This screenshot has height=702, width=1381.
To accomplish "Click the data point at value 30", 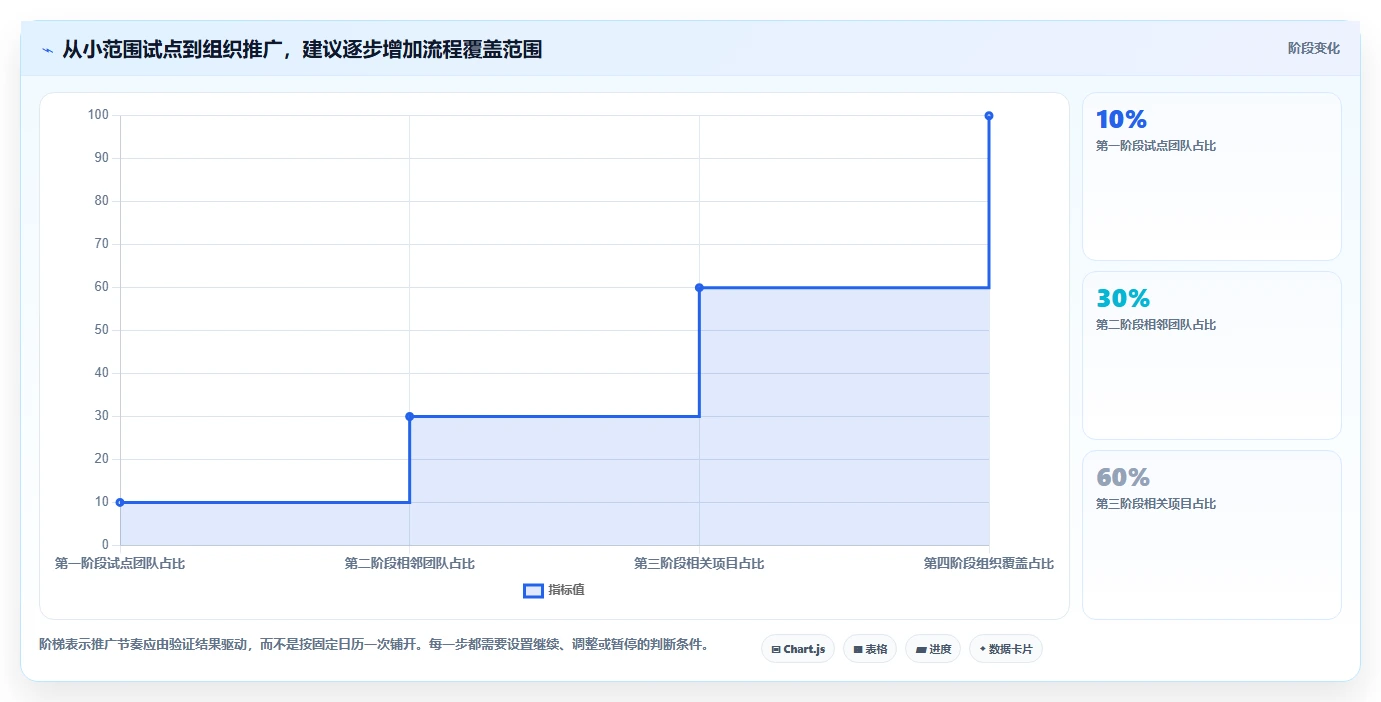I will coord(410,416).
